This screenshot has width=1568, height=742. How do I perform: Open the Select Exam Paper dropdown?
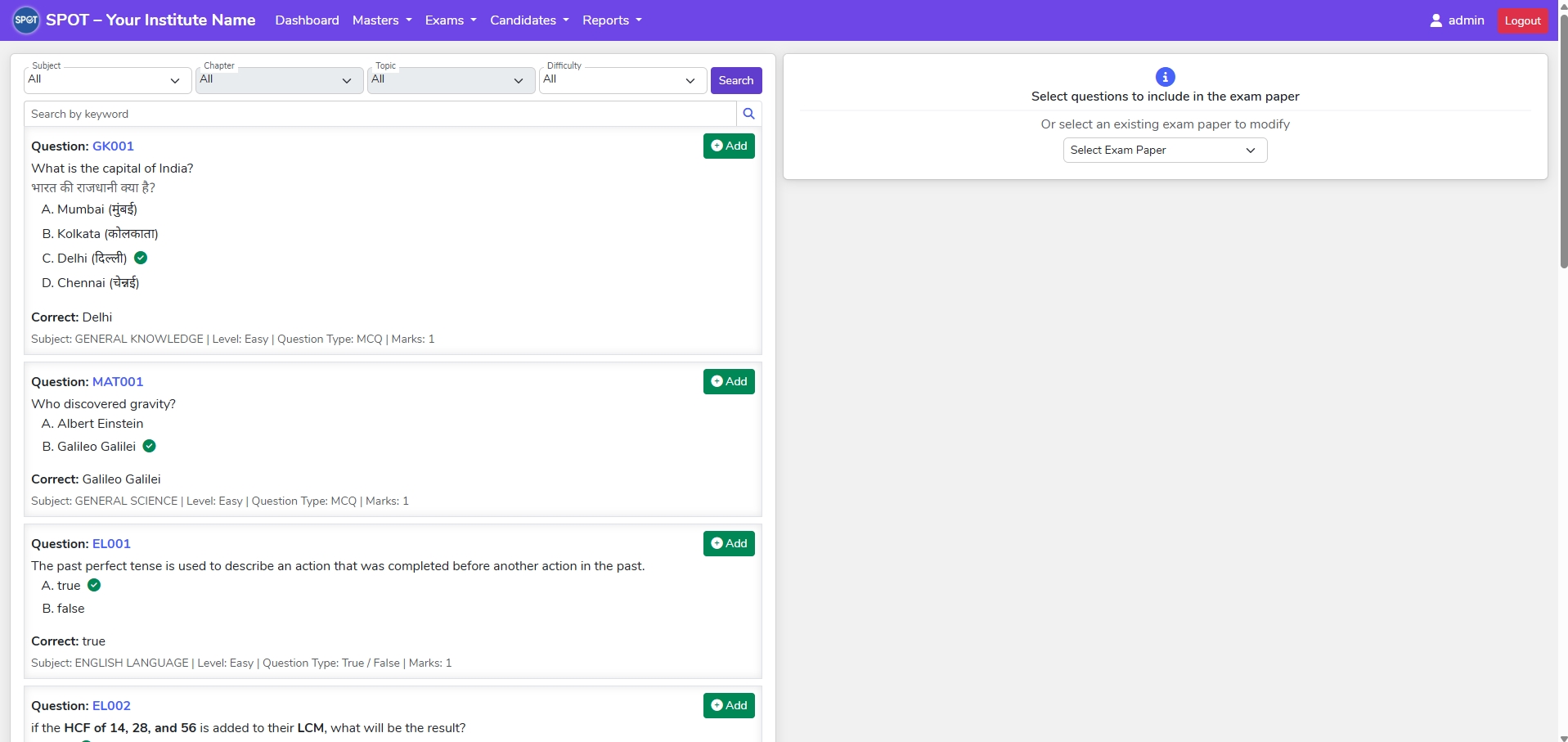tap(1165, 150)
